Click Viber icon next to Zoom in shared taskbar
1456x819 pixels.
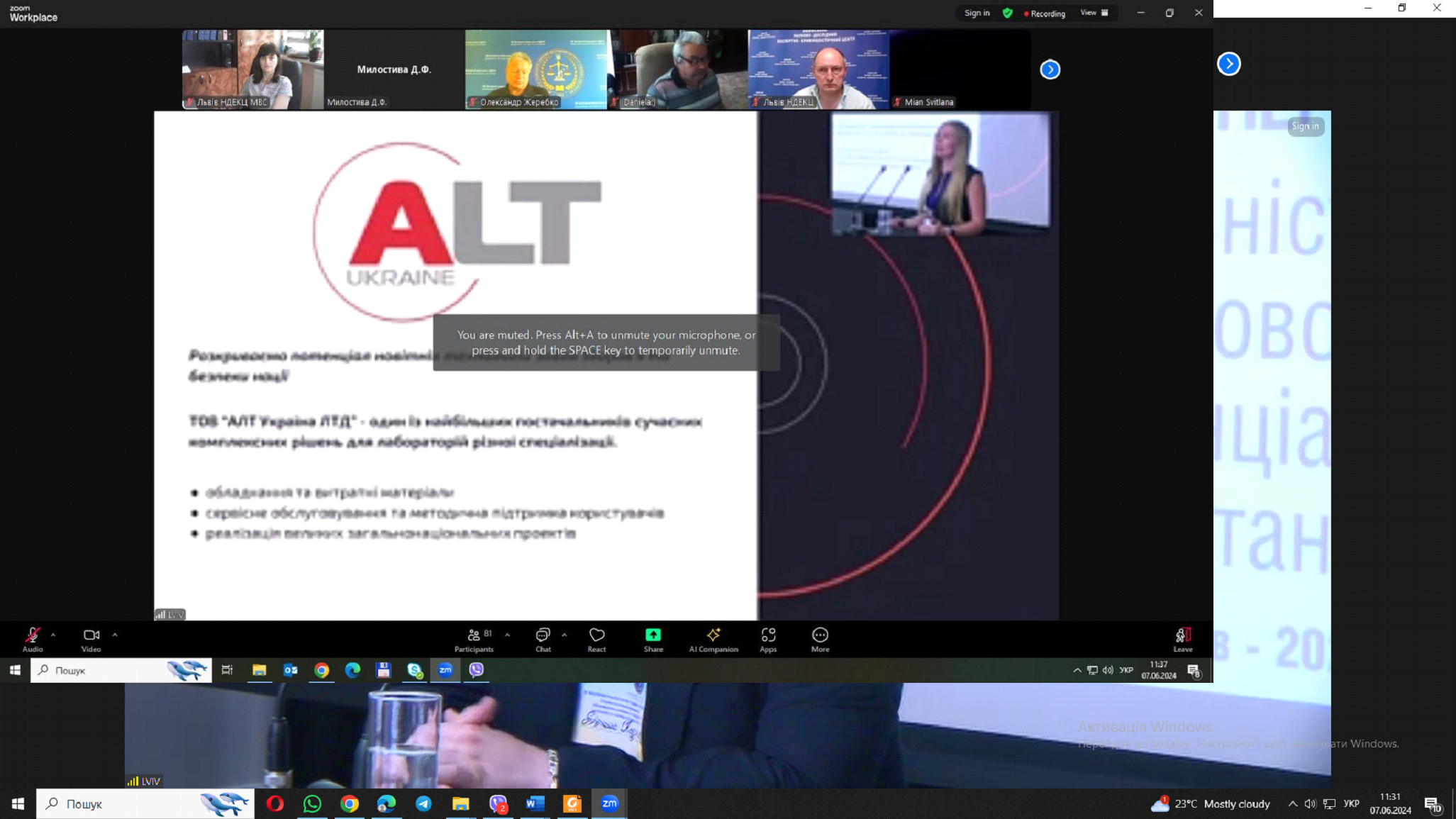pos(477,670)
